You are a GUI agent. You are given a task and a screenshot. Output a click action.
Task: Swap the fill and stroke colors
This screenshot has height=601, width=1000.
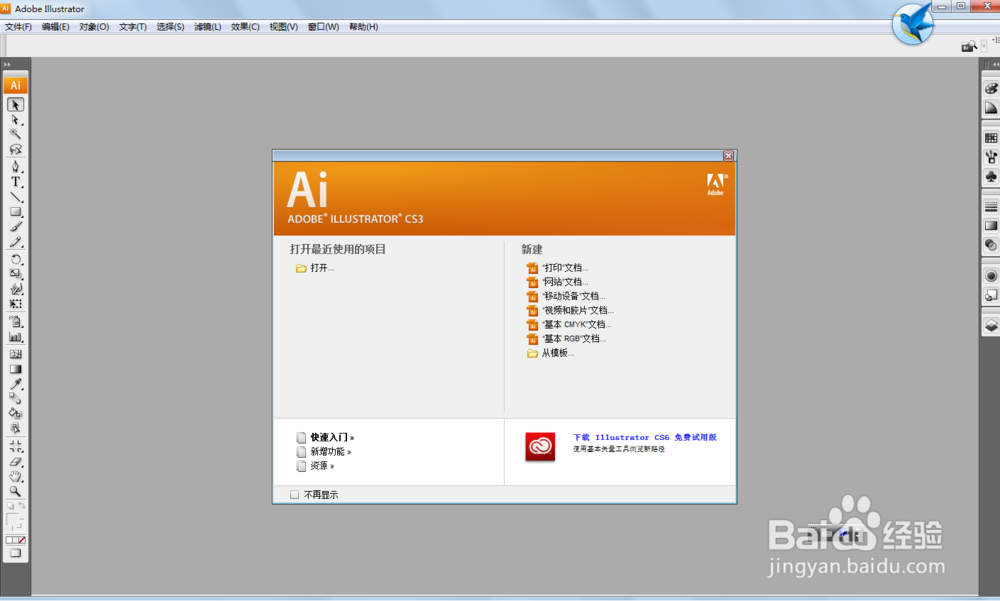tap(23, 503)
